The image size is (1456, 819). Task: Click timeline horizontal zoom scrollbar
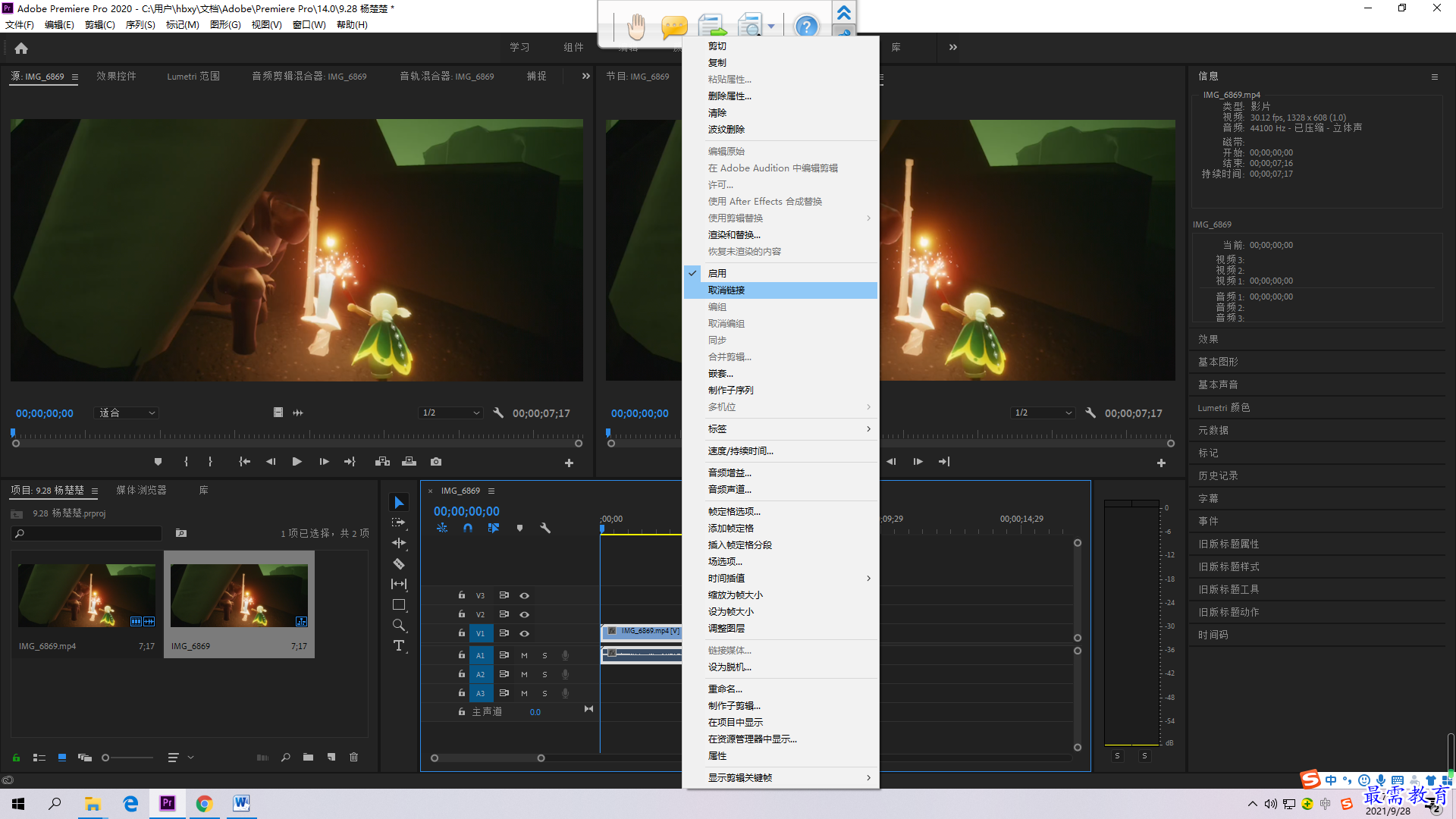(488, 758)
